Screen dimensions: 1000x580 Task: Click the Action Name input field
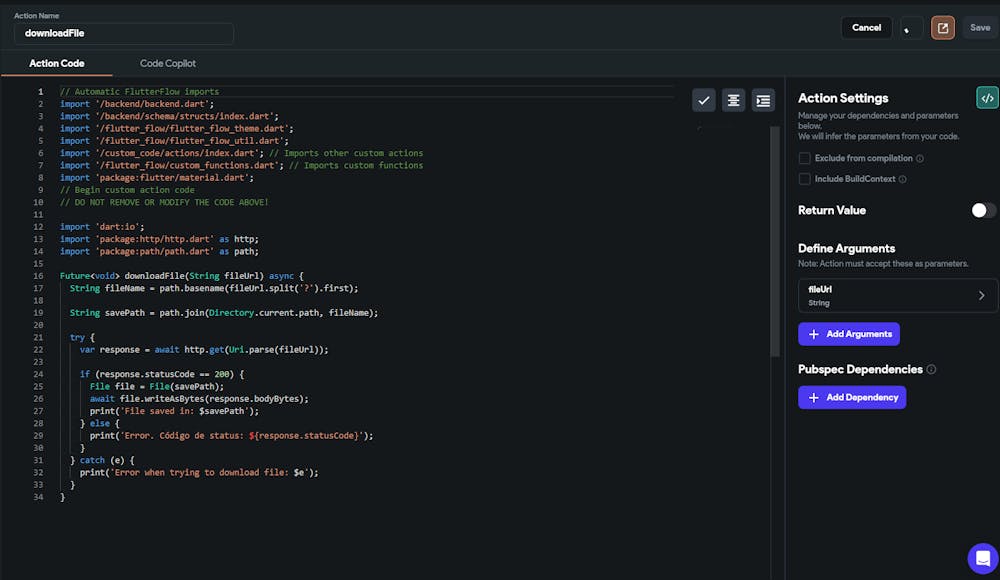124,33
